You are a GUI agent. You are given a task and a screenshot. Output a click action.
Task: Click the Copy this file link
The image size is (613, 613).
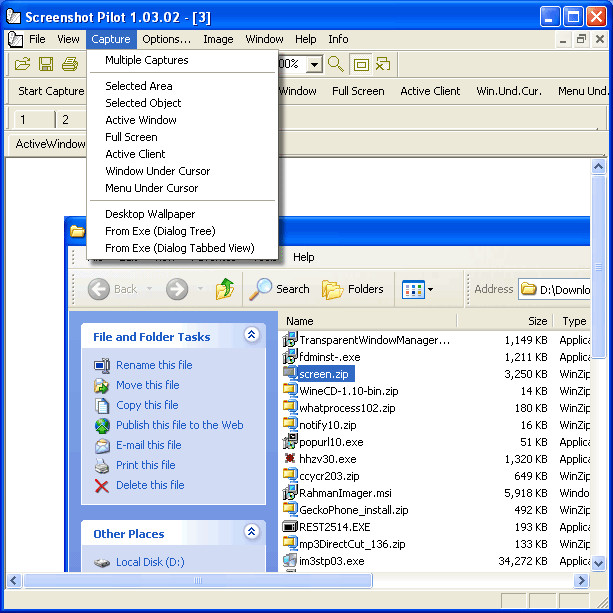coord(147,405)
